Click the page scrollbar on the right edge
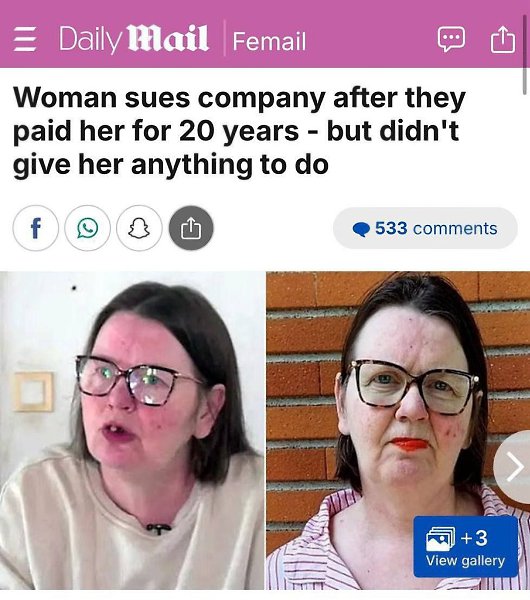 tap(525, 54)
